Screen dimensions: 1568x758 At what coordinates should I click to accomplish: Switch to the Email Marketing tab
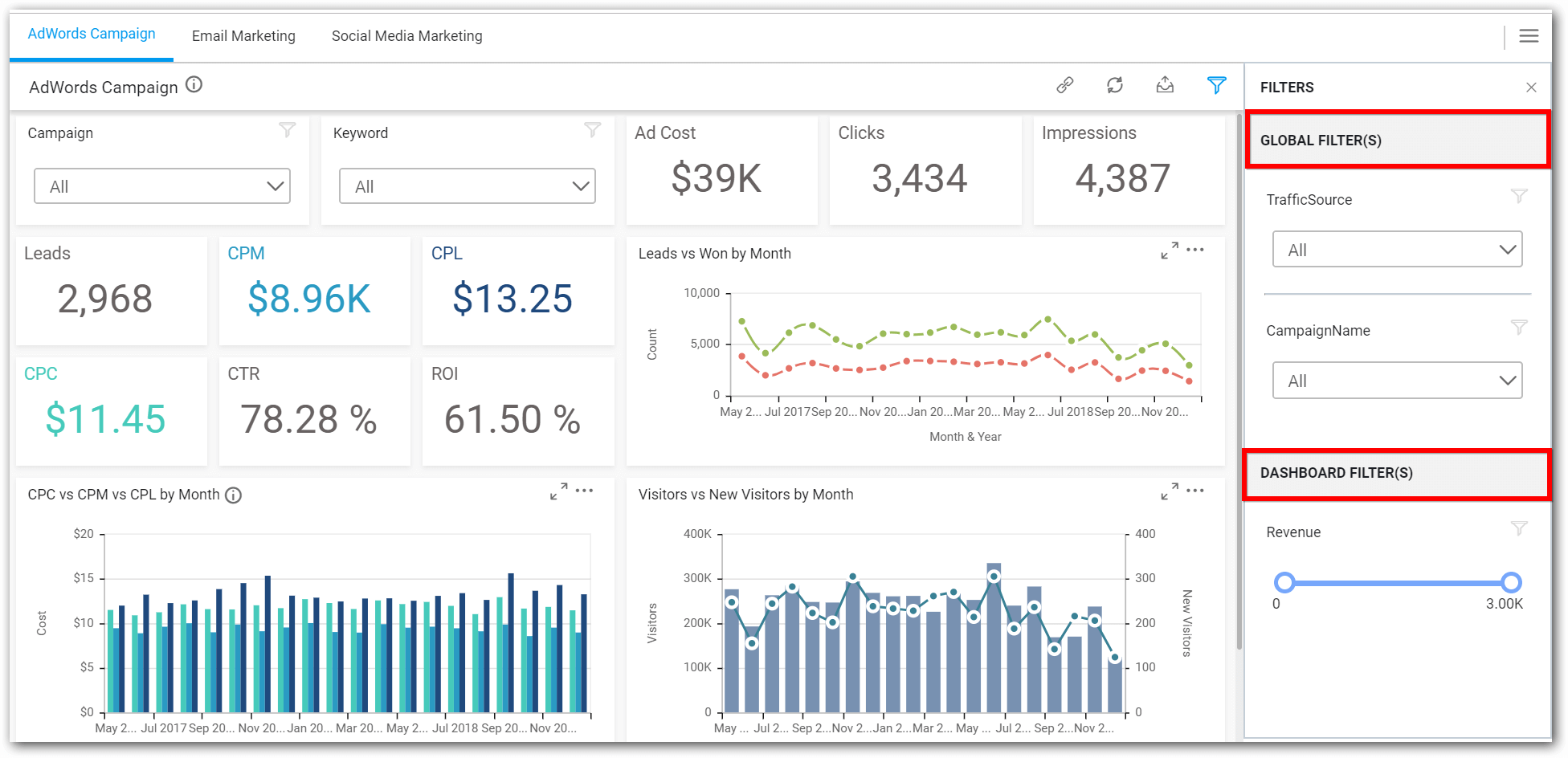tap(243, 36)
